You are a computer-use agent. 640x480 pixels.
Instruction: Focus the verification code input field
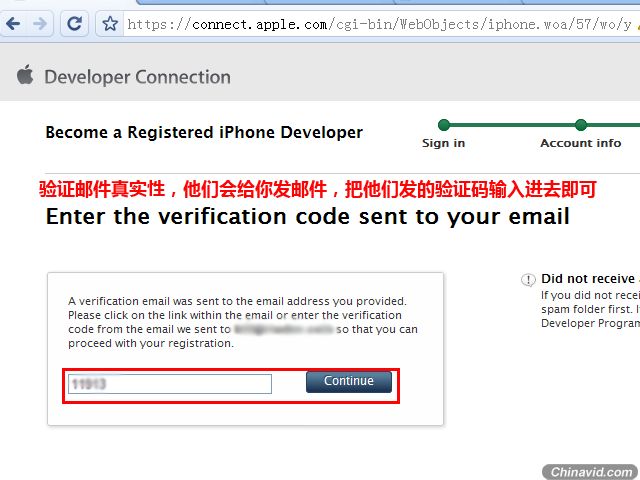[170, 384]
